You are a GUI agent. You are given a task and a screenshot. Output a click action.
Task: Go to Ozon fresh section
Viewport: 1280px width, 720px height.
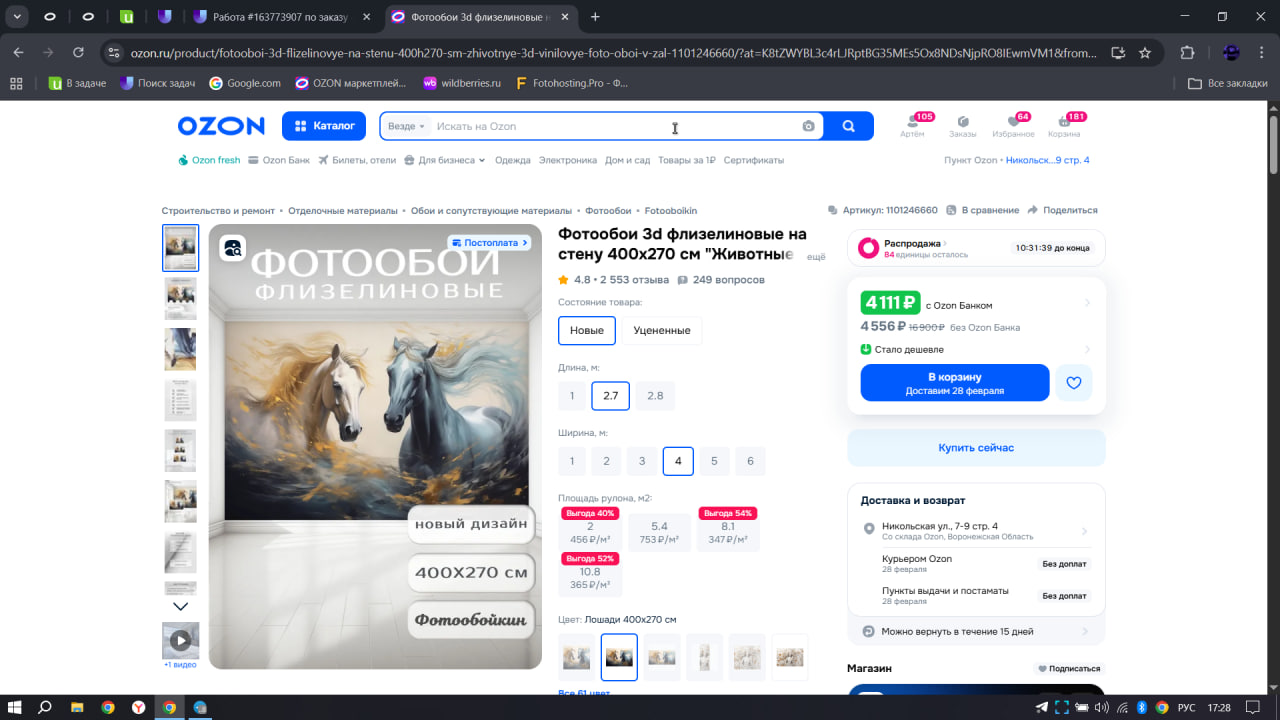click(209, 160)
